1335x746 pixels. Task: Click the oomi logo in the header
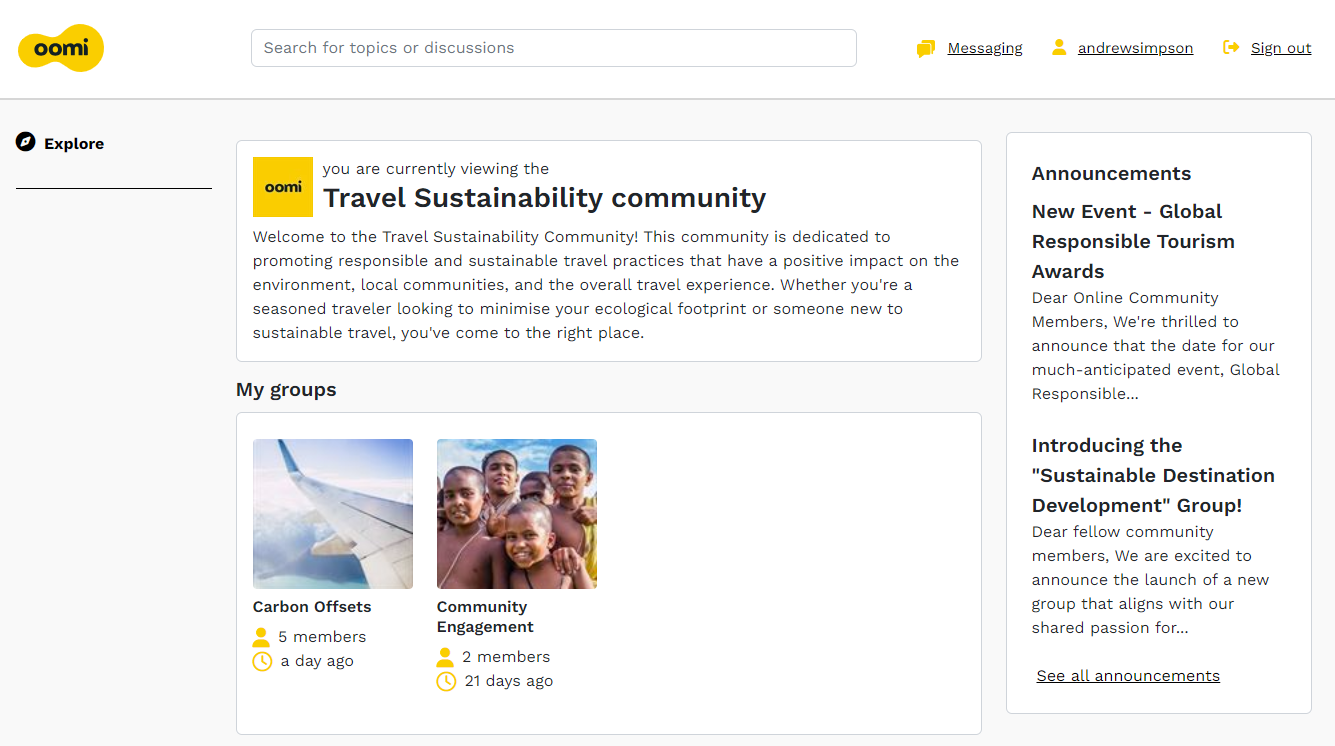61,48
